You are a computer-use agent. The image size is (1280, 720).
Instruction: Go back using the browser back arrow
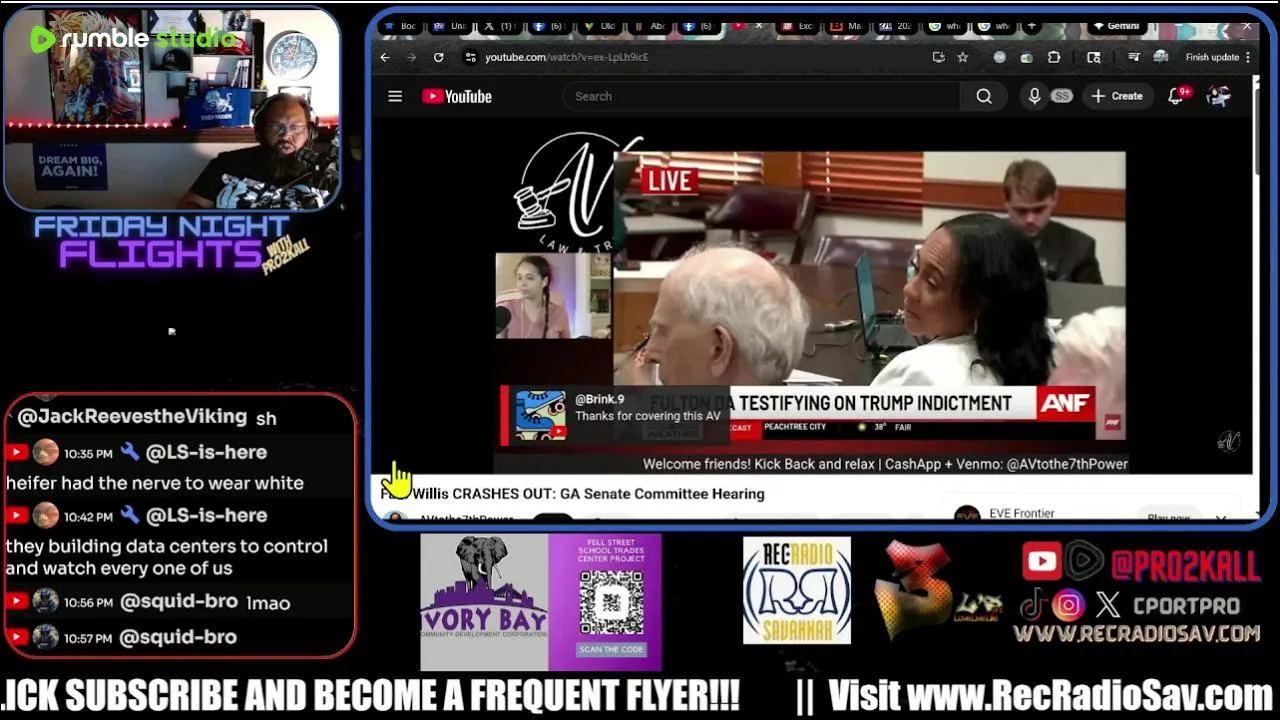click(385, 57)
